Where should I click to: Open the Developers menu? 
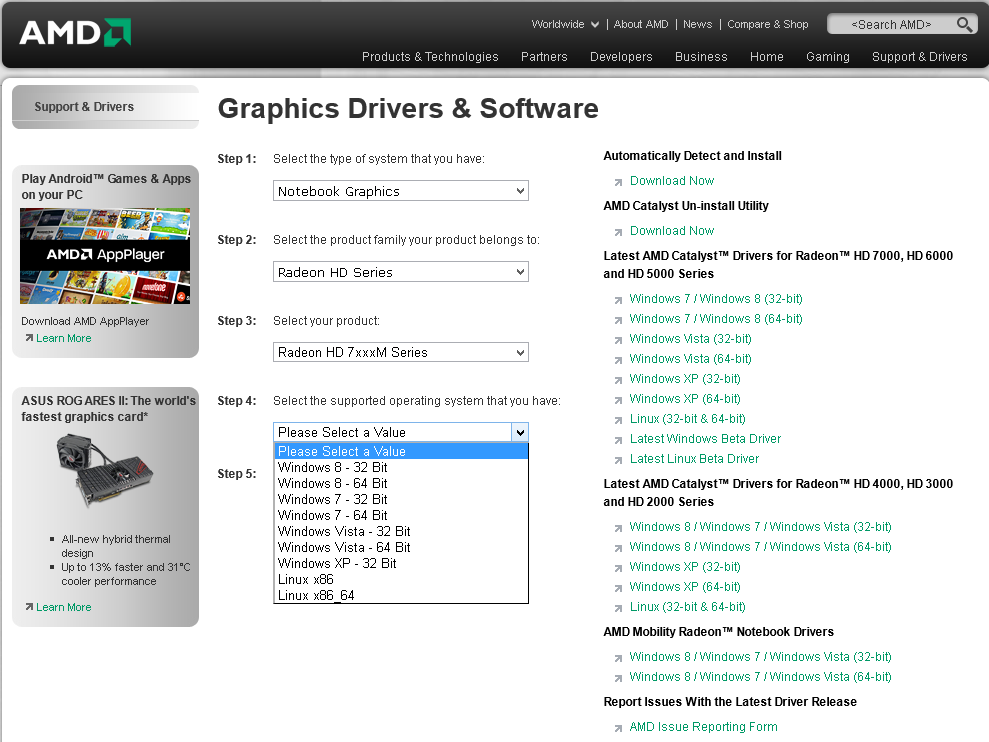pos(621,57)
